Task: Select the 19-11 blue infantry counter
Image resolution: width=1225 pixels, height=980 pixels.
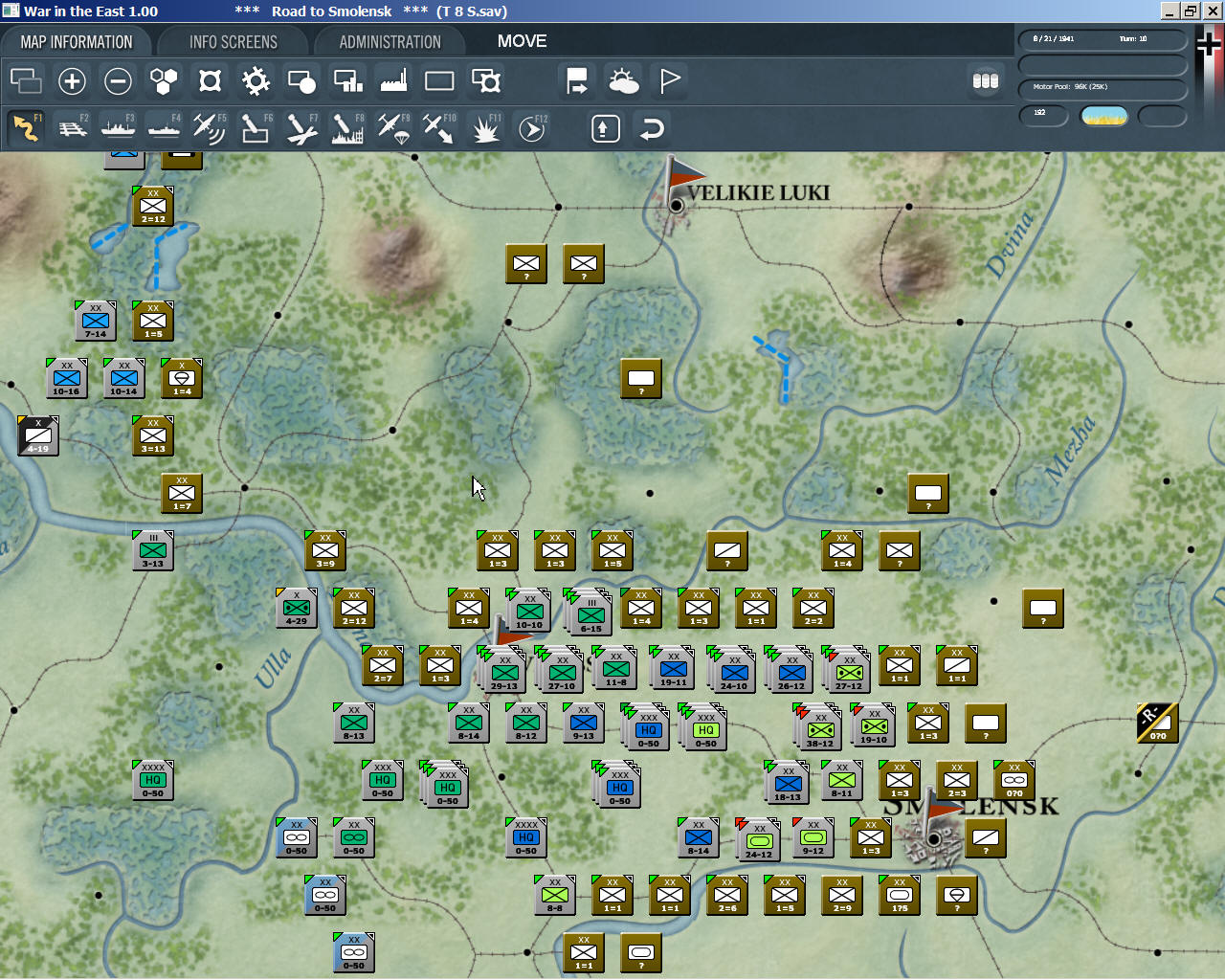Action: pyautogui.click(x=674, y=665)
